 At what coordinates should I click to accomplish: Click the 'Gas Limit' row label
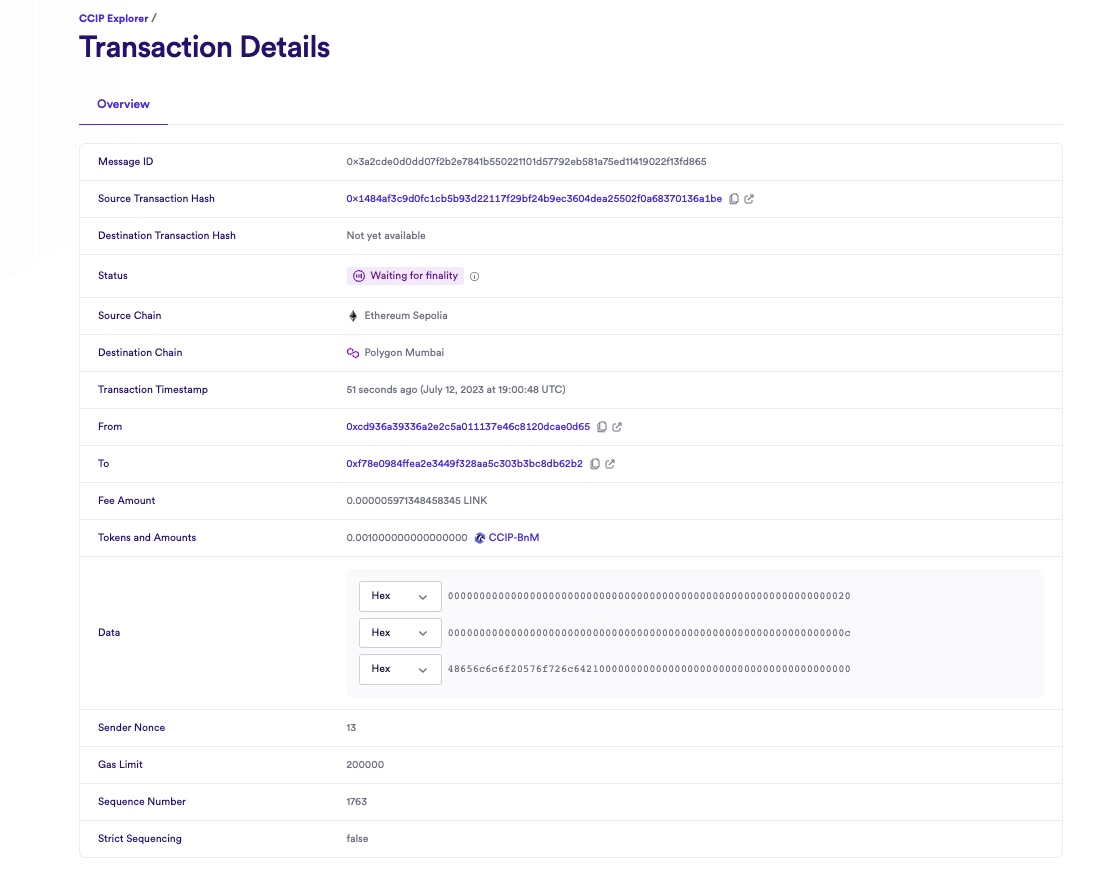120,765
